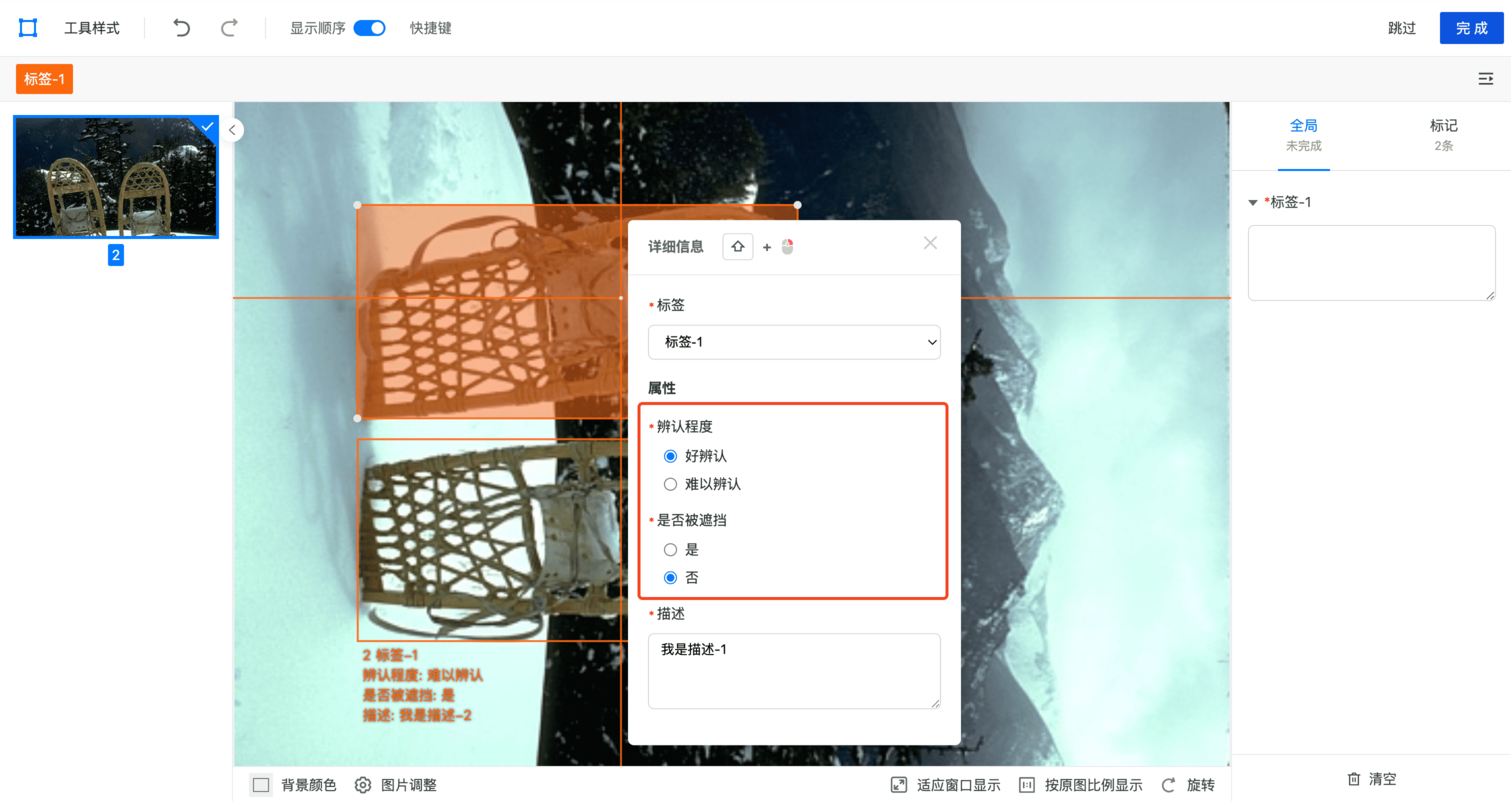Click the mouse shortcut icon in the dialog header

pyautogui.click(x=787, y=247)
